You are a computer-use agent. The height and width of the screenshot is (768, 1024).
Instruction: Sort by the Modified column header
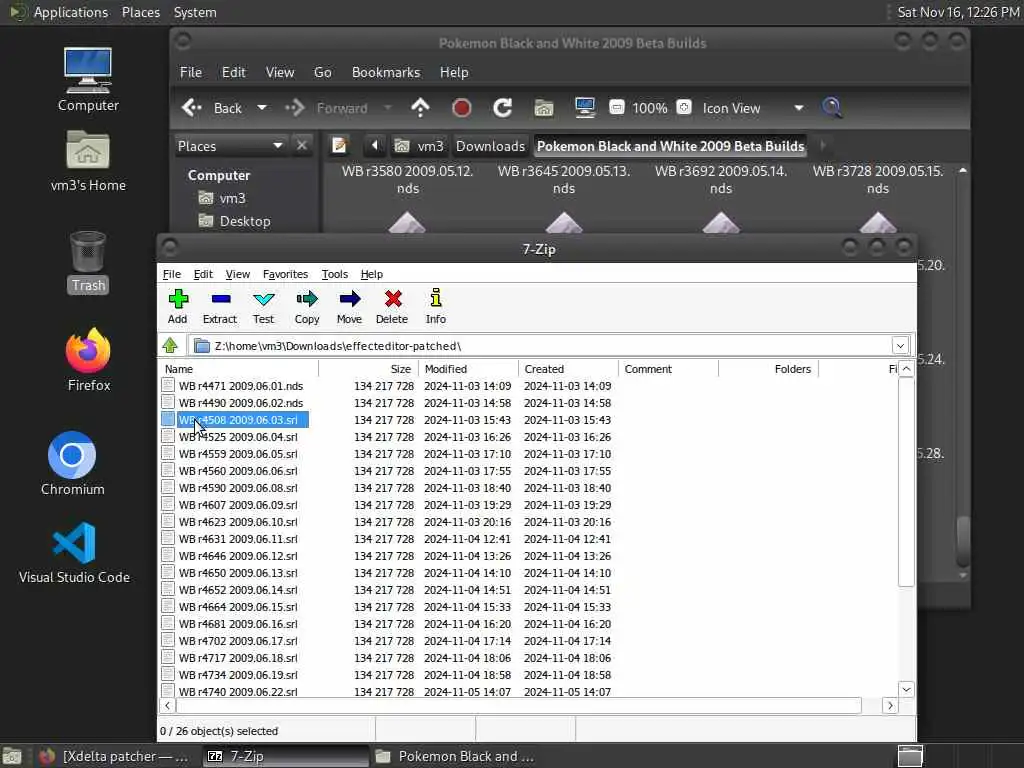coord(468,369)
